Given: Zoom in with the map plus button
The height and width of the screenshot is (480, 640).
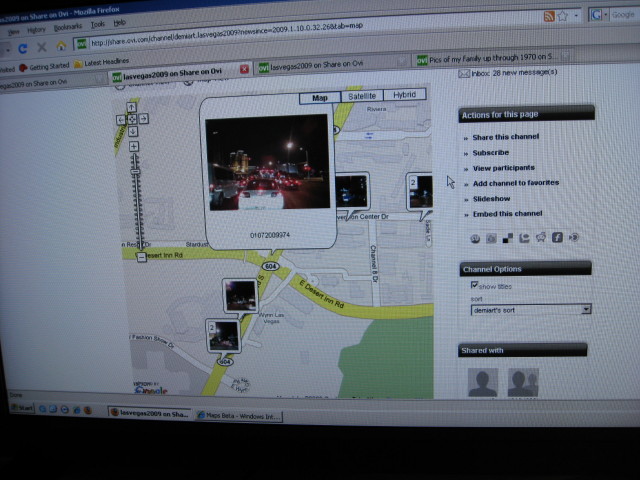Looking at the screenshot, I should pos(134,146).
